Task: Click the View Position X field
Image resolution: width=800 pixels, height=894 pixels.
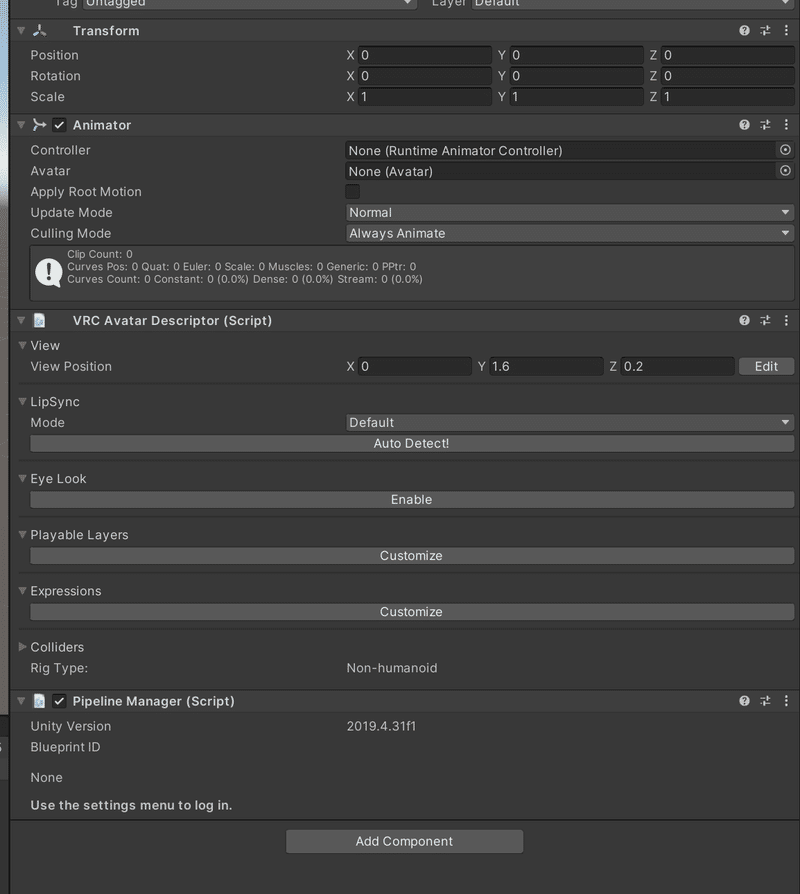Action: [x=415, y=366]
